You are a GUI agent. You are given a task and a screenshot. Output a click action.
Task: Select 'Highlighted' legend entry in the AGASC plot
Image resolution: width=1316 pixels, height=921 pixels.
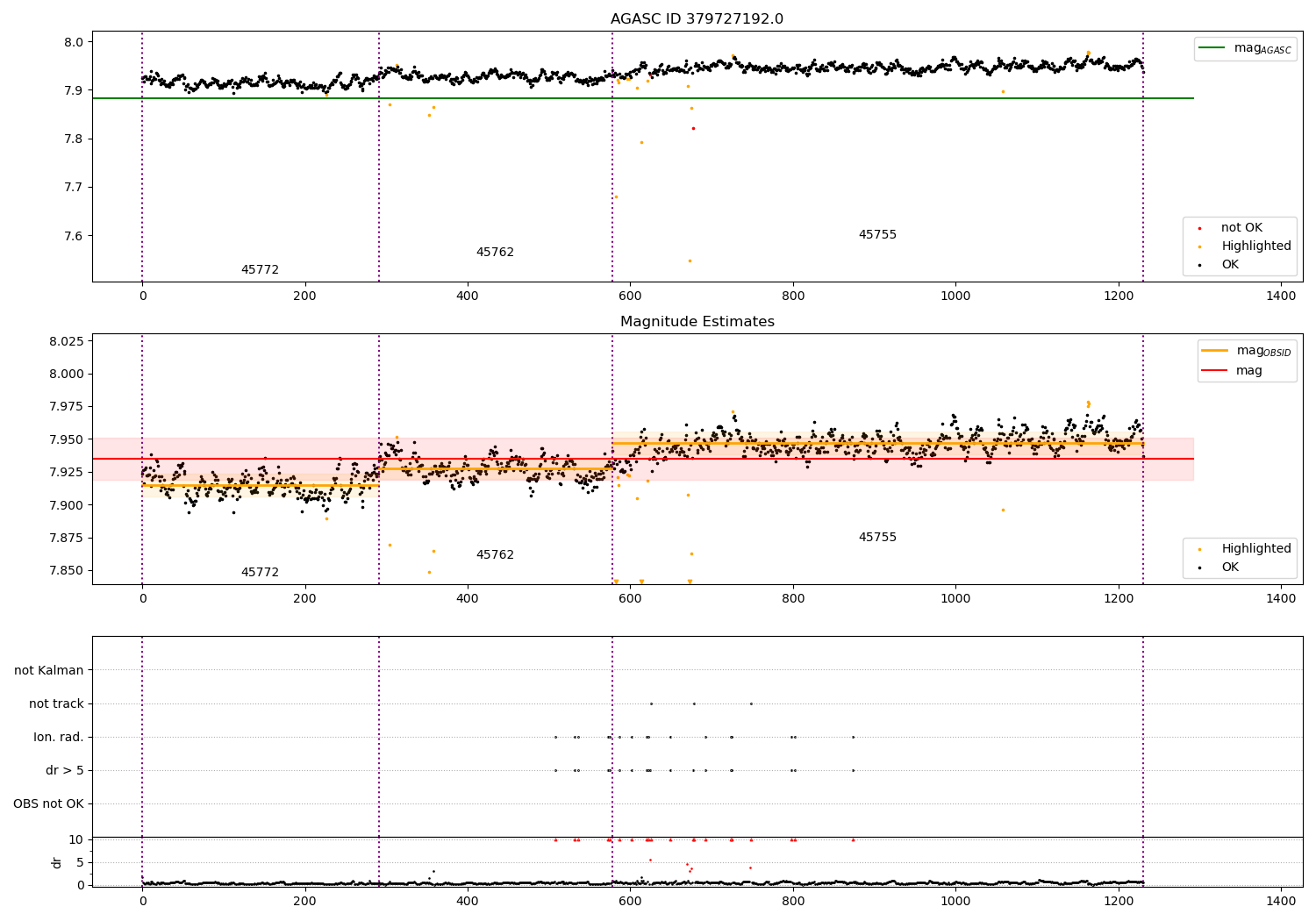tap(1246, 246)
